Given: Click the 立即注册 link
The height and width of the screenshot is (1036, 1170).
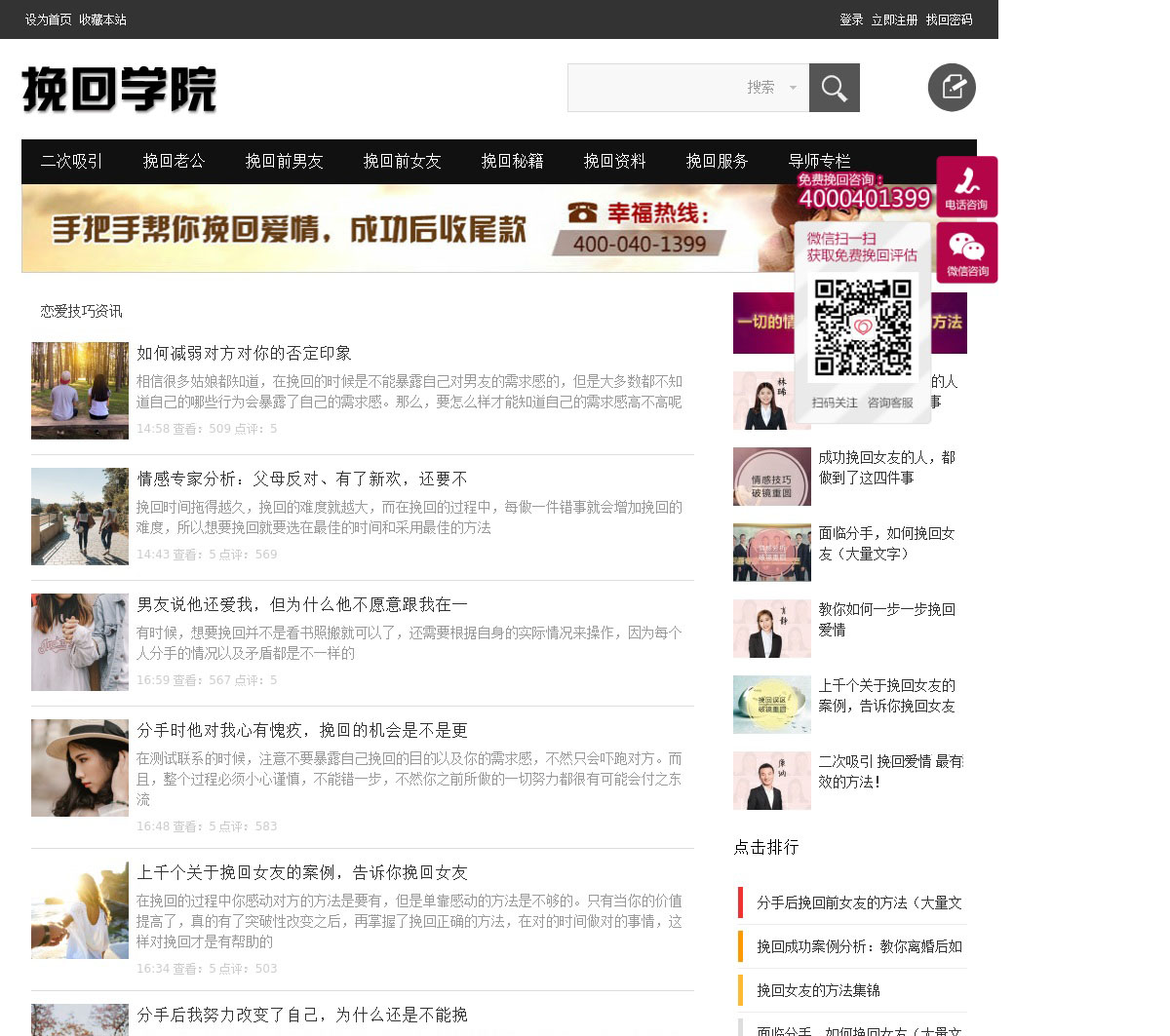Looking at the screenshot, I should (894, 19).
